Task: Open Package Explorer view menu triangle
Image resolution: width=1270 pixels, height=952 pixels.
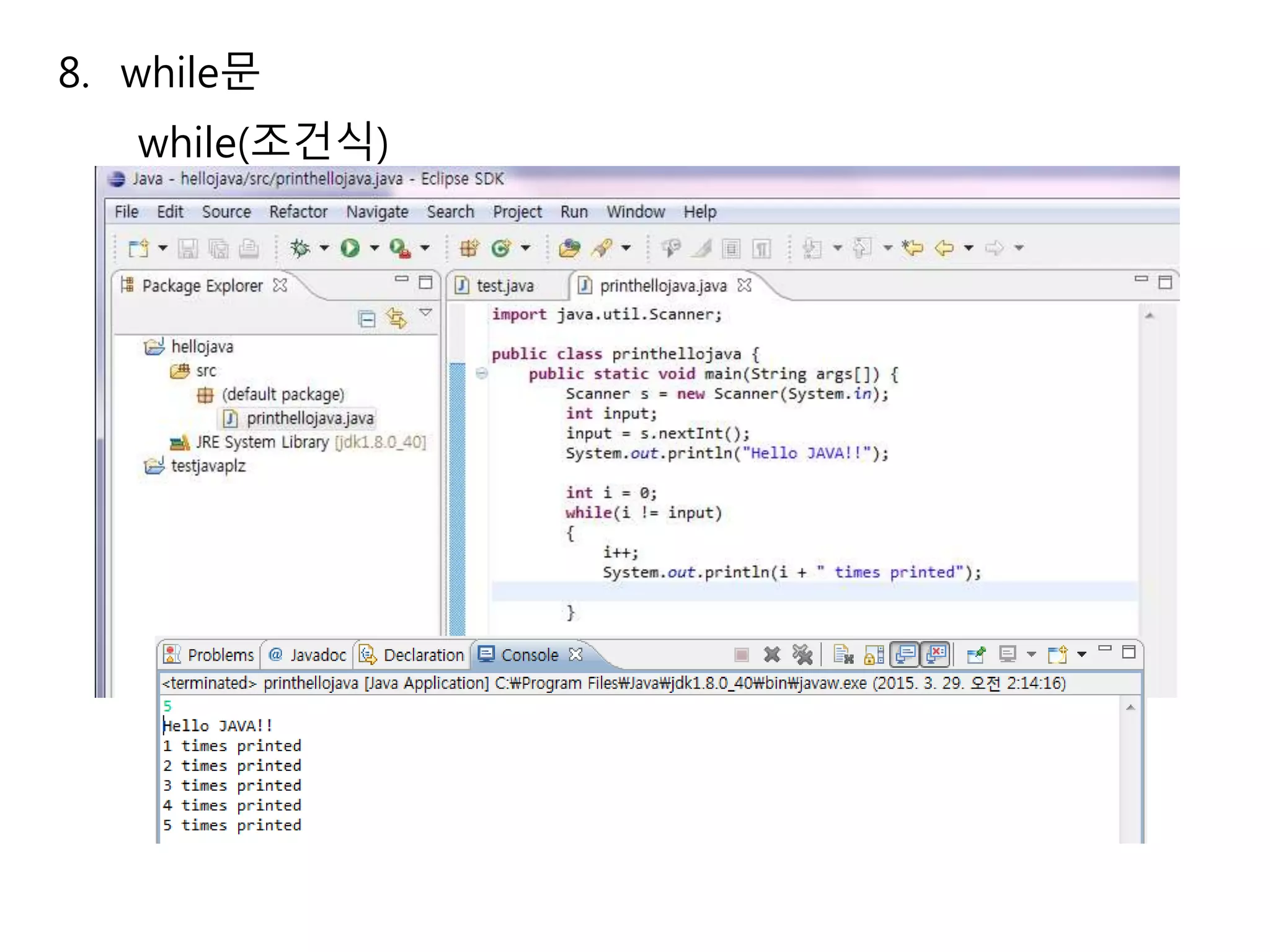Action: (x=425, y=312)
